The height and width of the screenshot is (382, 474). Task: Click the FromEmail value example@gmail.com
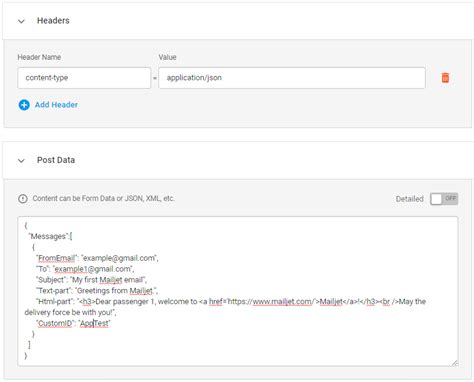coord(120,258)
